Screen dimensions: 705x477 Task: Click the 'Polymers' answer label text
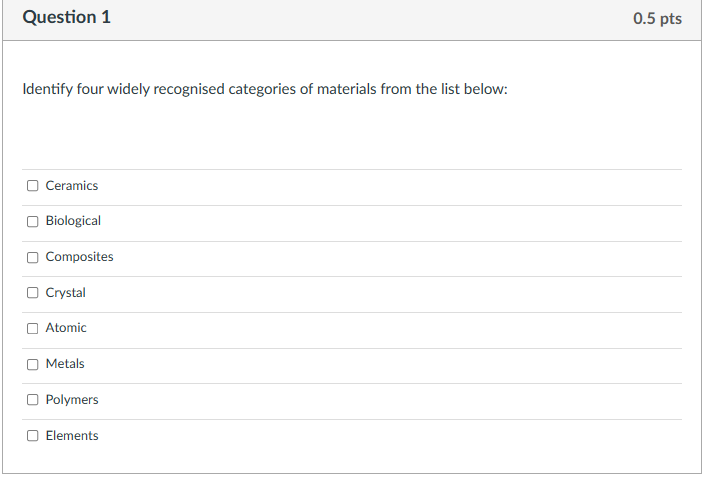(x=72, y=400)
